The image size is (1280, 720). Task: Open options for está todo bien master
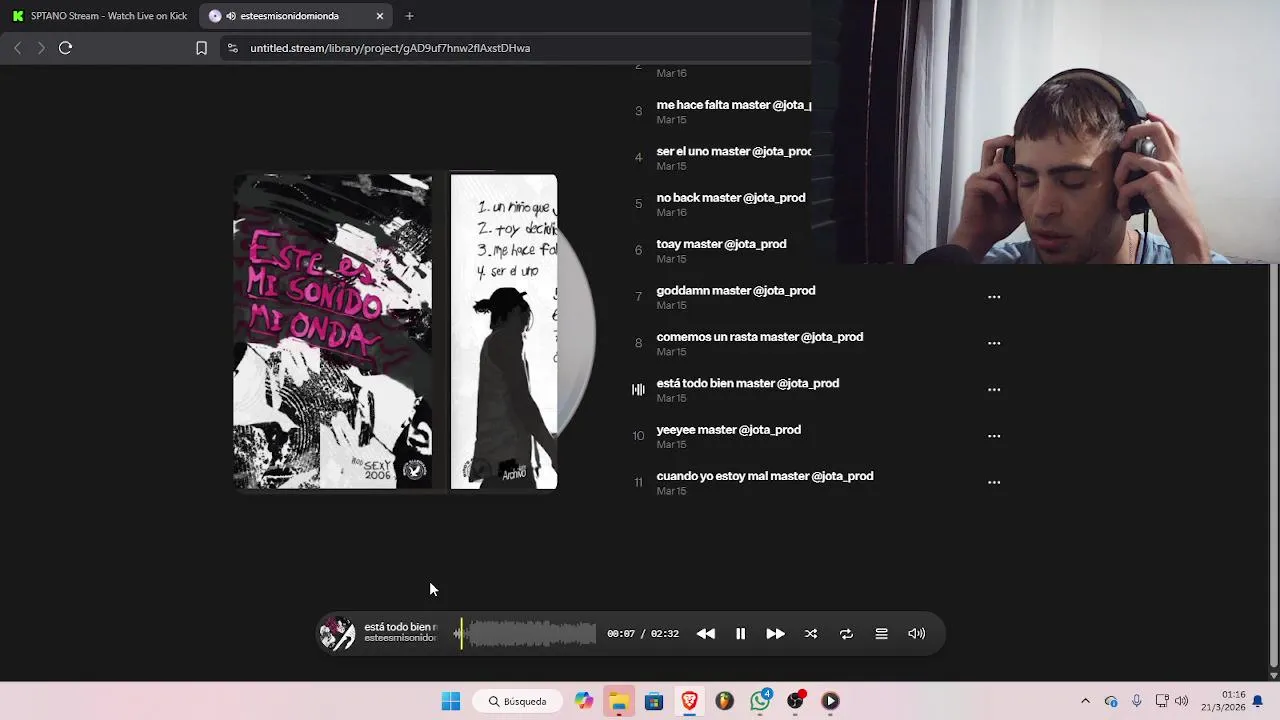pos(994,390)
